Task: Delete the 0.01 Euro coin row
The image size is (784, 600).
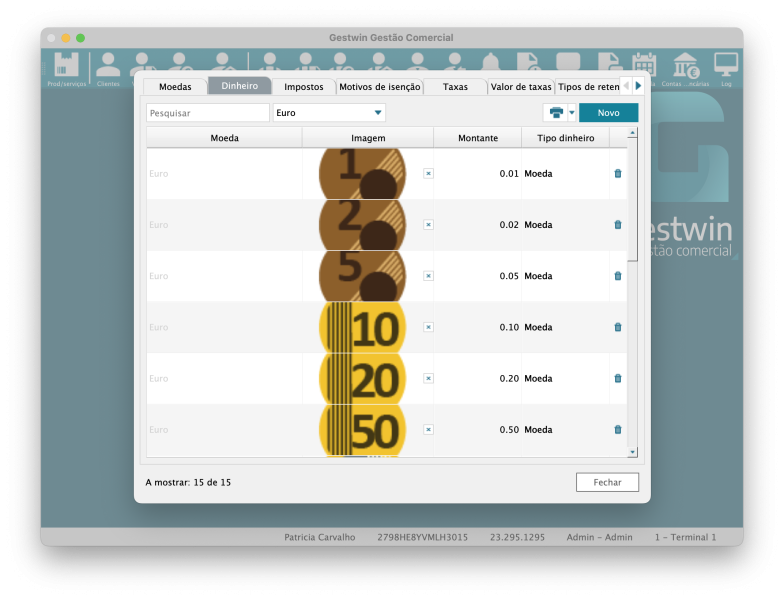Action: [x=617, y=173]
